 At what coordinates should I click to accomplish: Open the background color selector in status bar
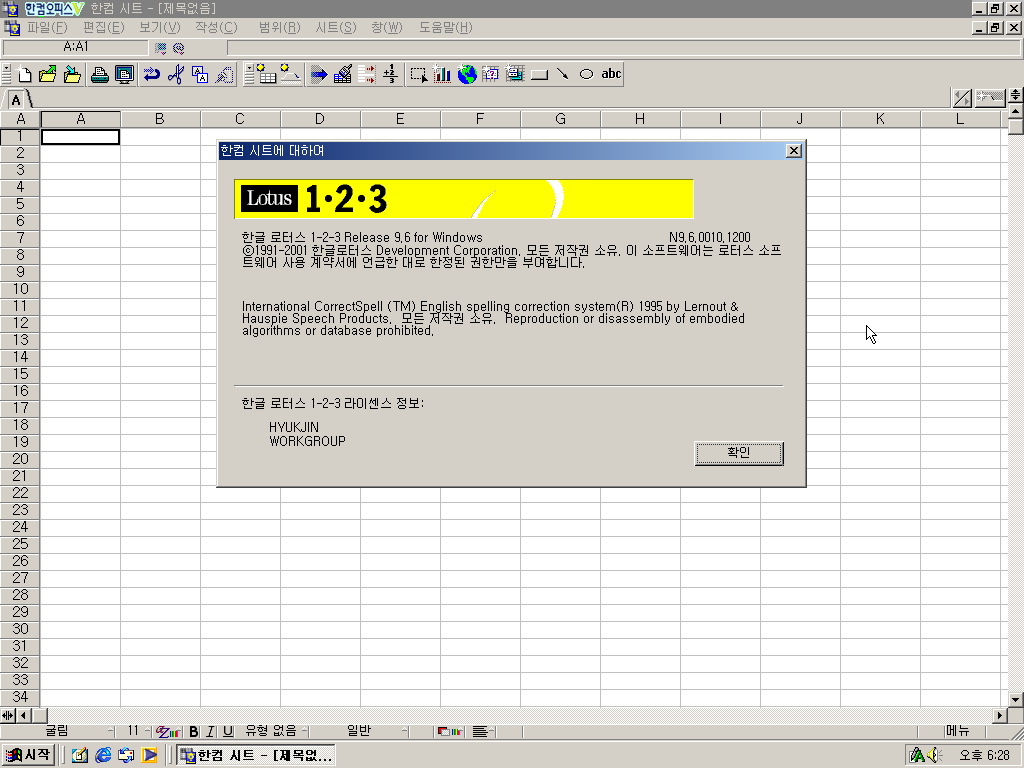point(450,731)
